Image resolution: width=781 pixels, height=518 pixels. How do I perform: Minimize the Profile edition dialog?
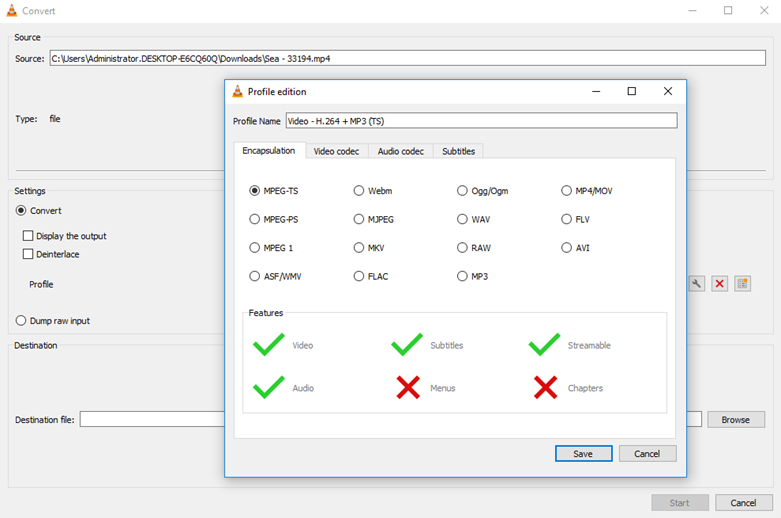pyautogui.click(x=596, y=91)
